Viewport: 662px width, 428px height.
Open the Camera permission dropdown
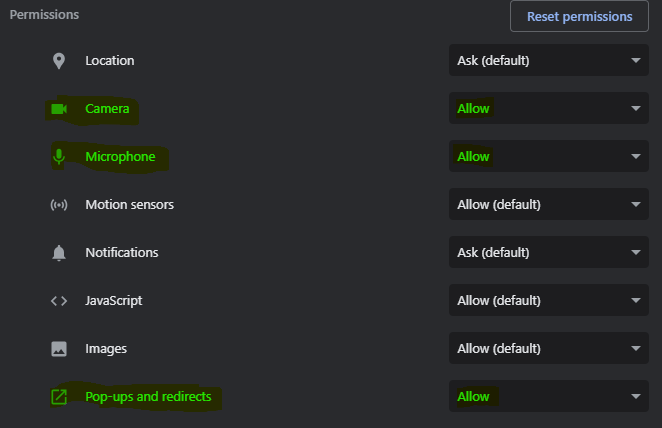click(x=548, y=109)
